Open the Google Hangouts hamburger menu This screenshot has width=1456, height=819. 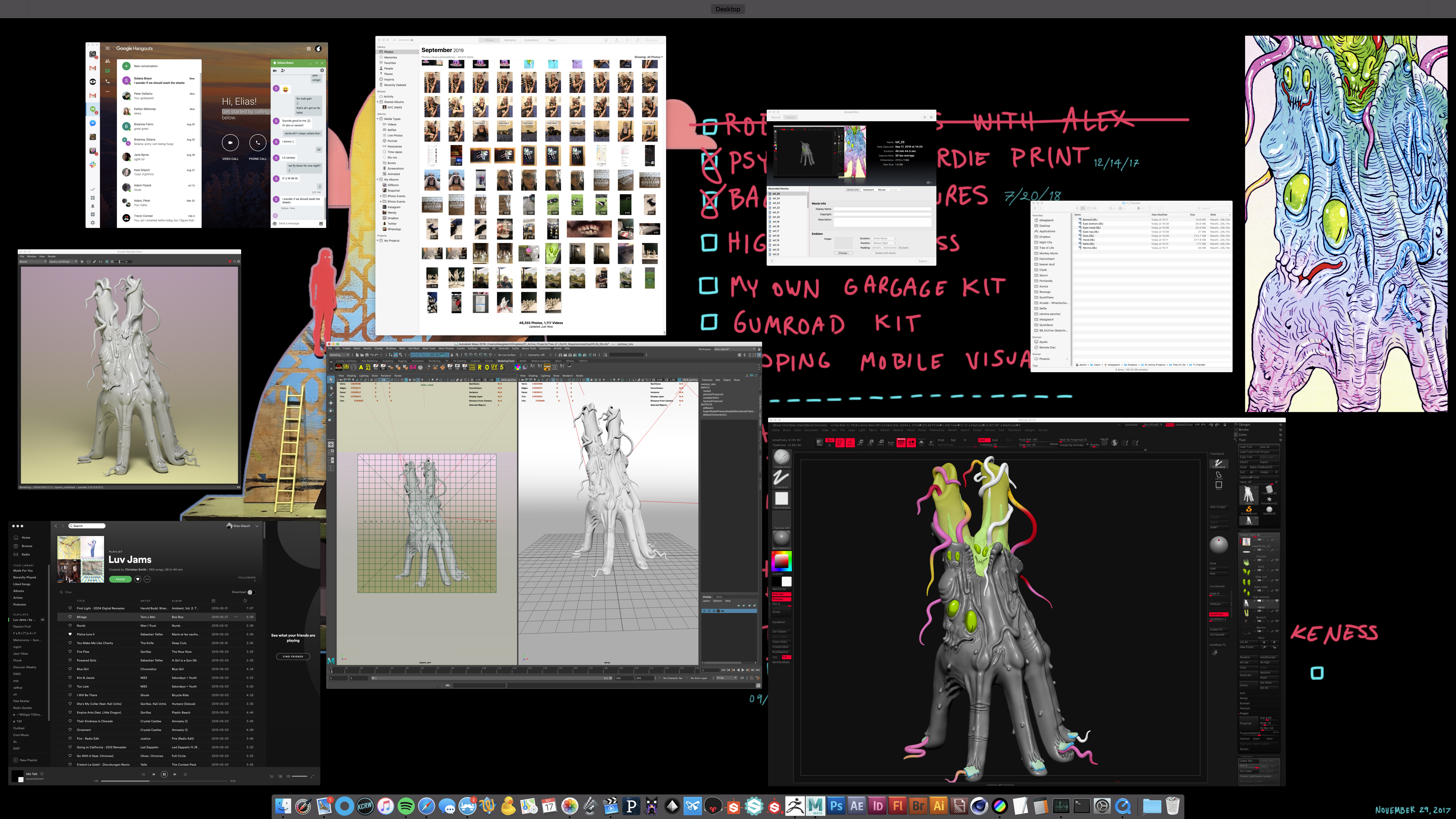point(107,49)
